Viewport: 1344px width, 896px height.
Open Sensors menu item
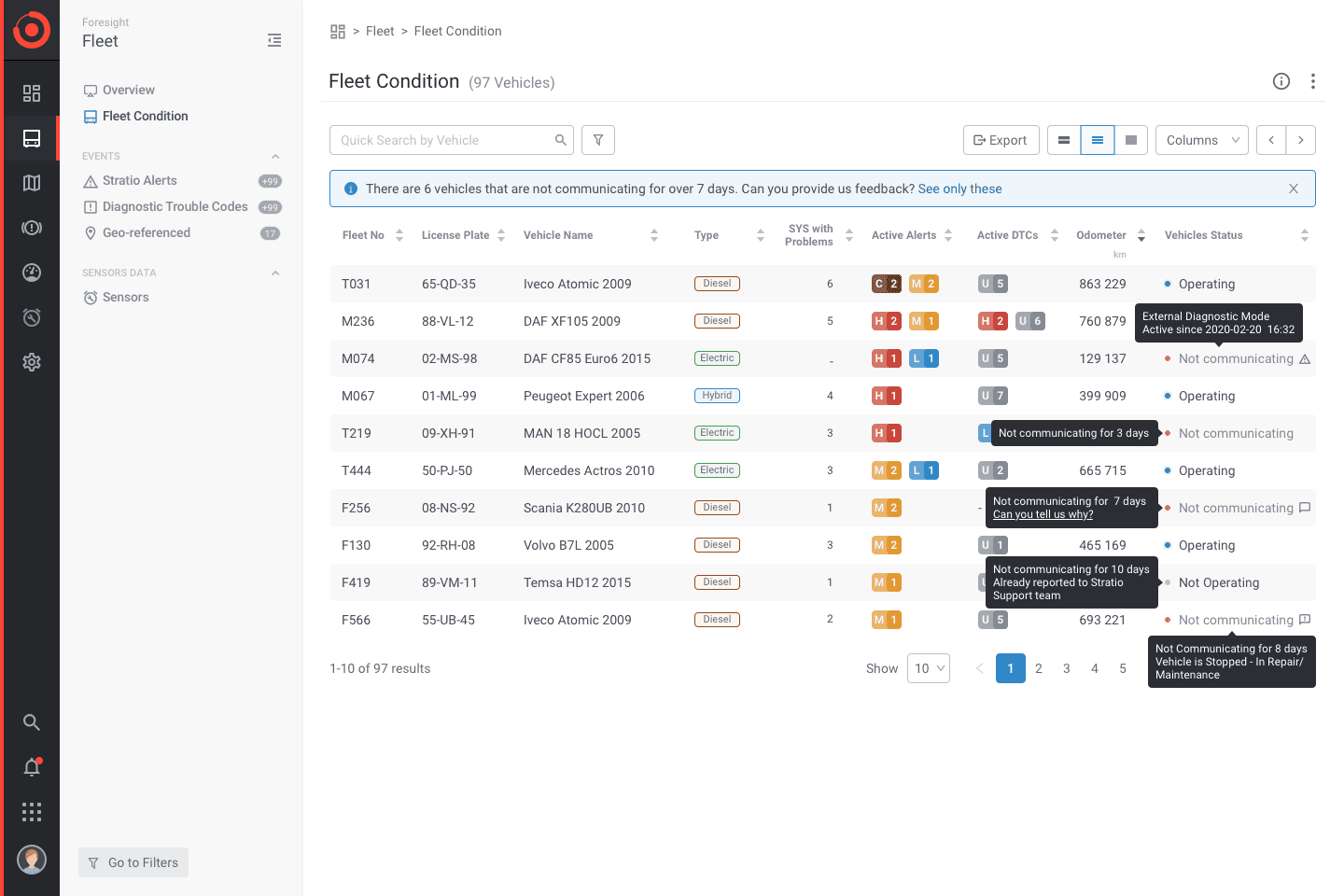click(x=125, y=298)
